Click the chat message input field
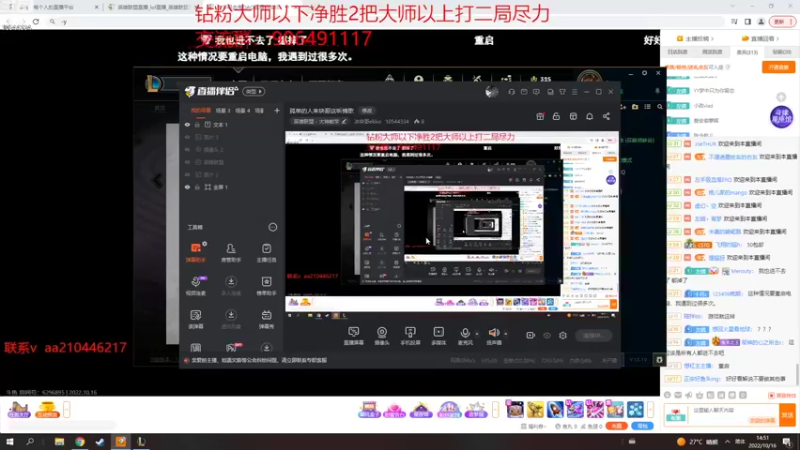This screenshot has height=450, width=800. 721,415
